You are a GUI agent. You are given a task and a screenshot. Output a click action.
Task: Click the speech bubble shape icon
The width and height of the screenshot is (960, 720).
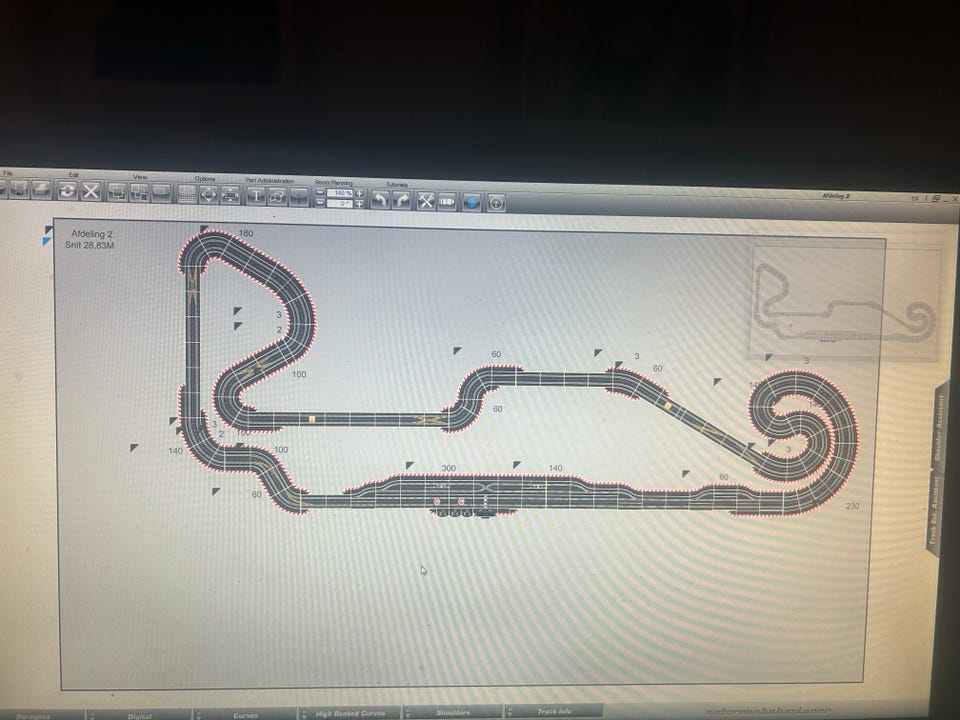click(x=277, y=197)
